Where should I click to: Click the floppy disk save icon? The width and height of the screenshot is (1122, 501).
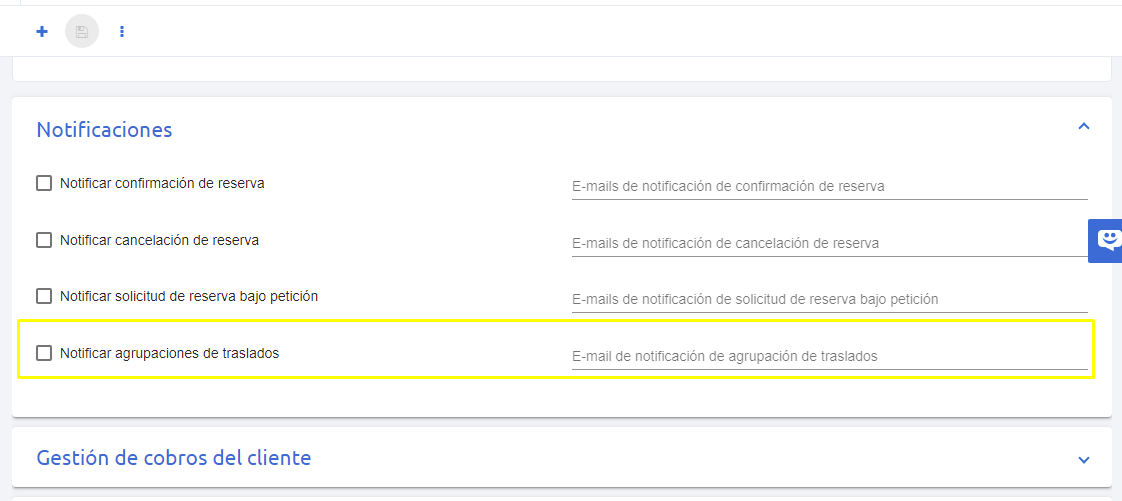[82, 31]
